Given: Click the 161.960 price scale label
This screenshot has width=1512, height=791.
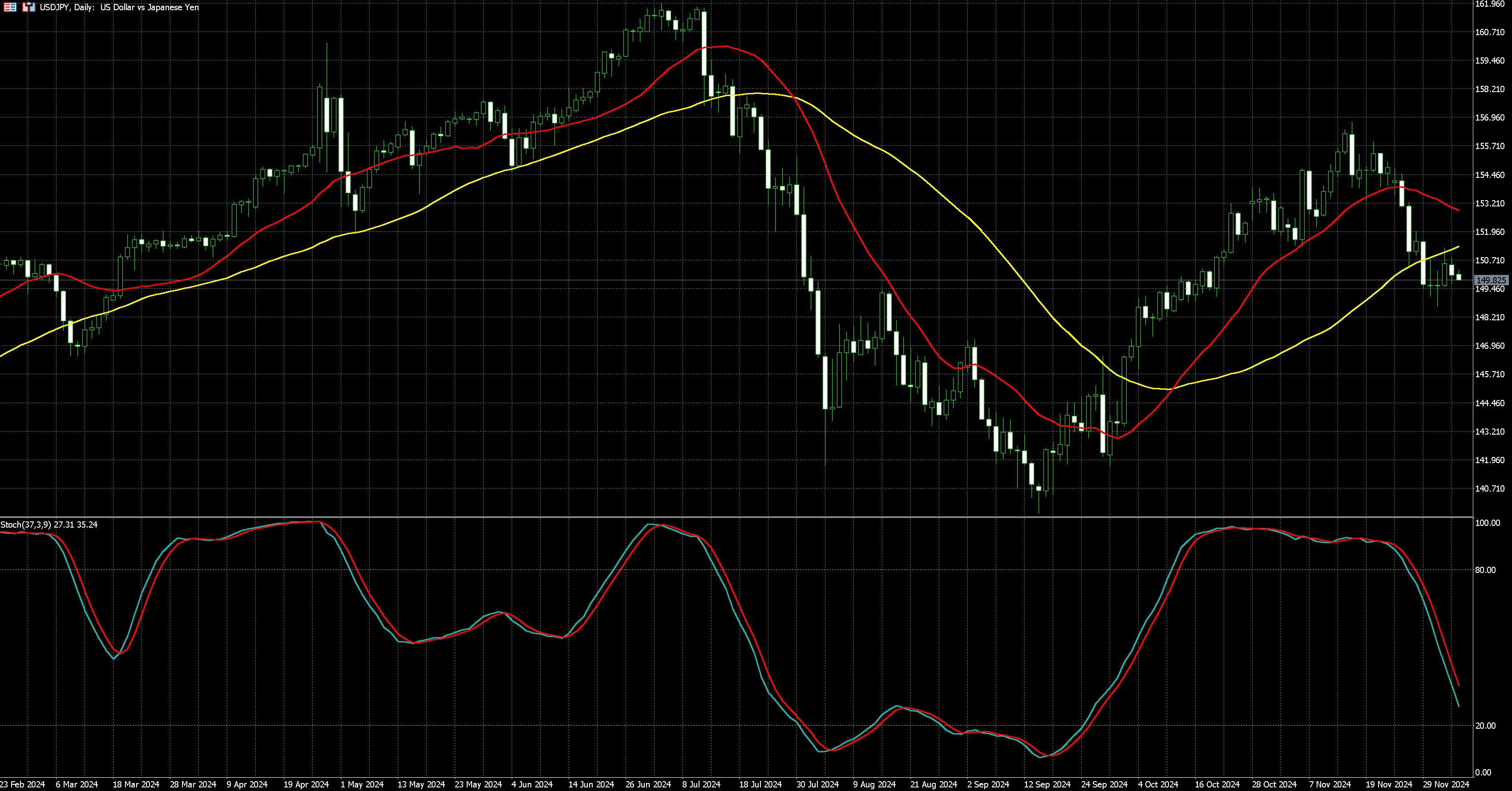Looking at the screenshot, I should (1490, 4).
